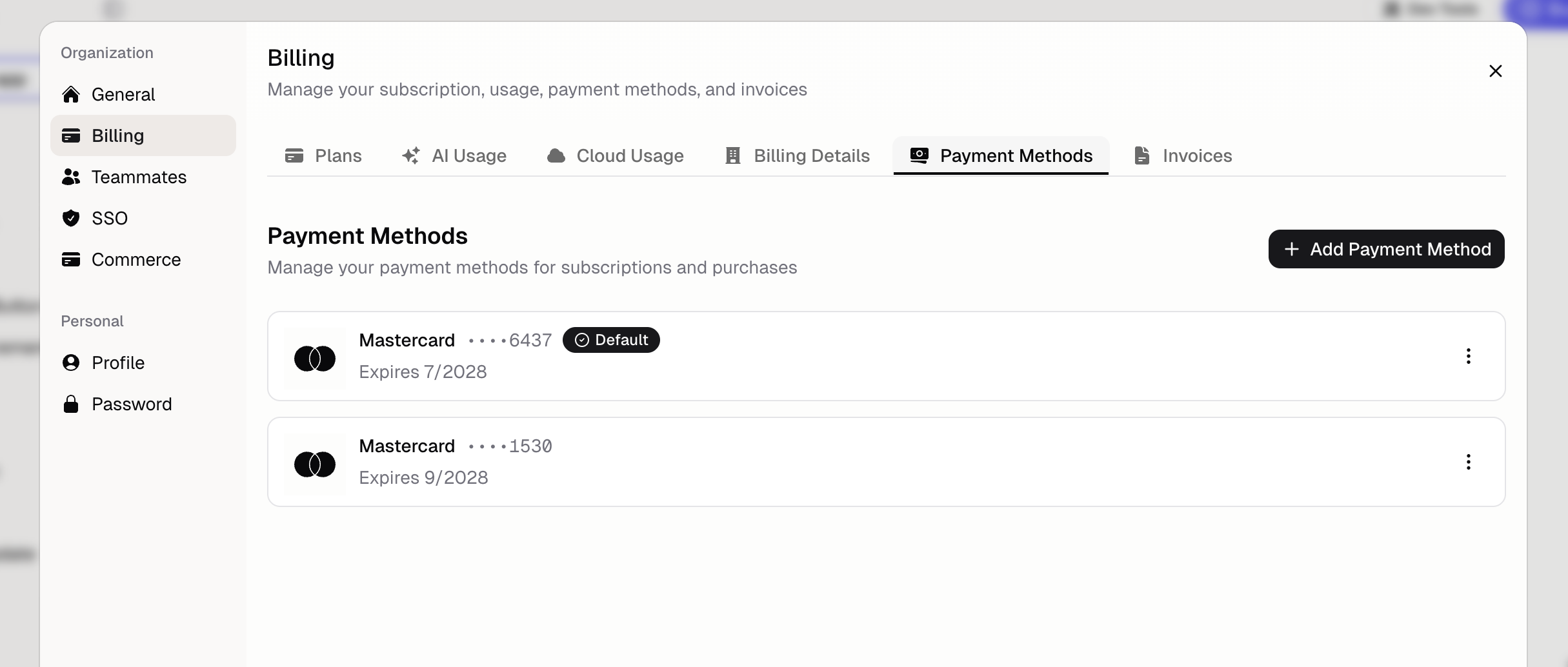View the Invoices tab

pyautogui.click(x=1183, y=155)
